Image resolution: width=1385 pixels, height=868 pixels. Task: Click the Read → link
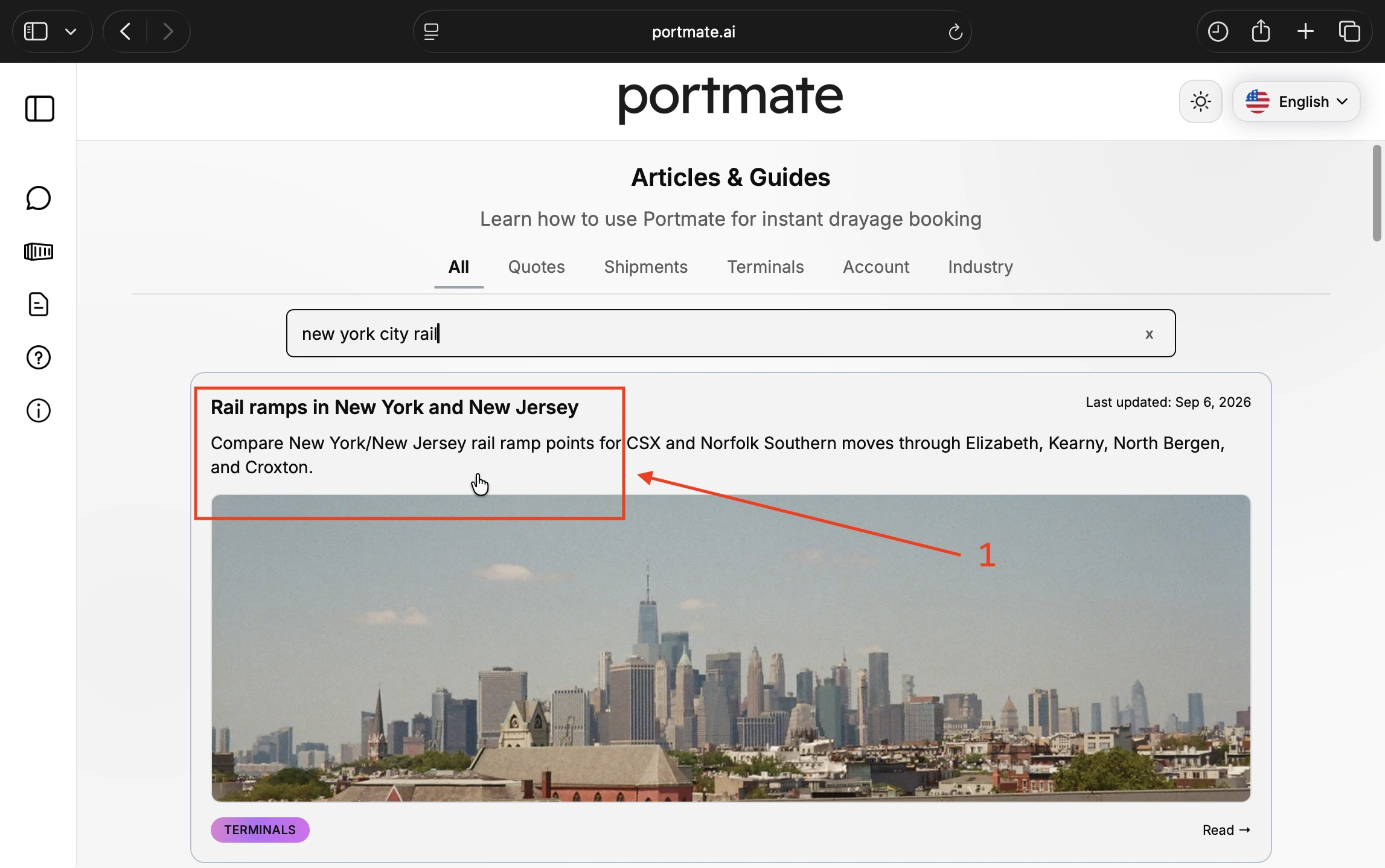pyautogui.click(x=1226, y=831)
